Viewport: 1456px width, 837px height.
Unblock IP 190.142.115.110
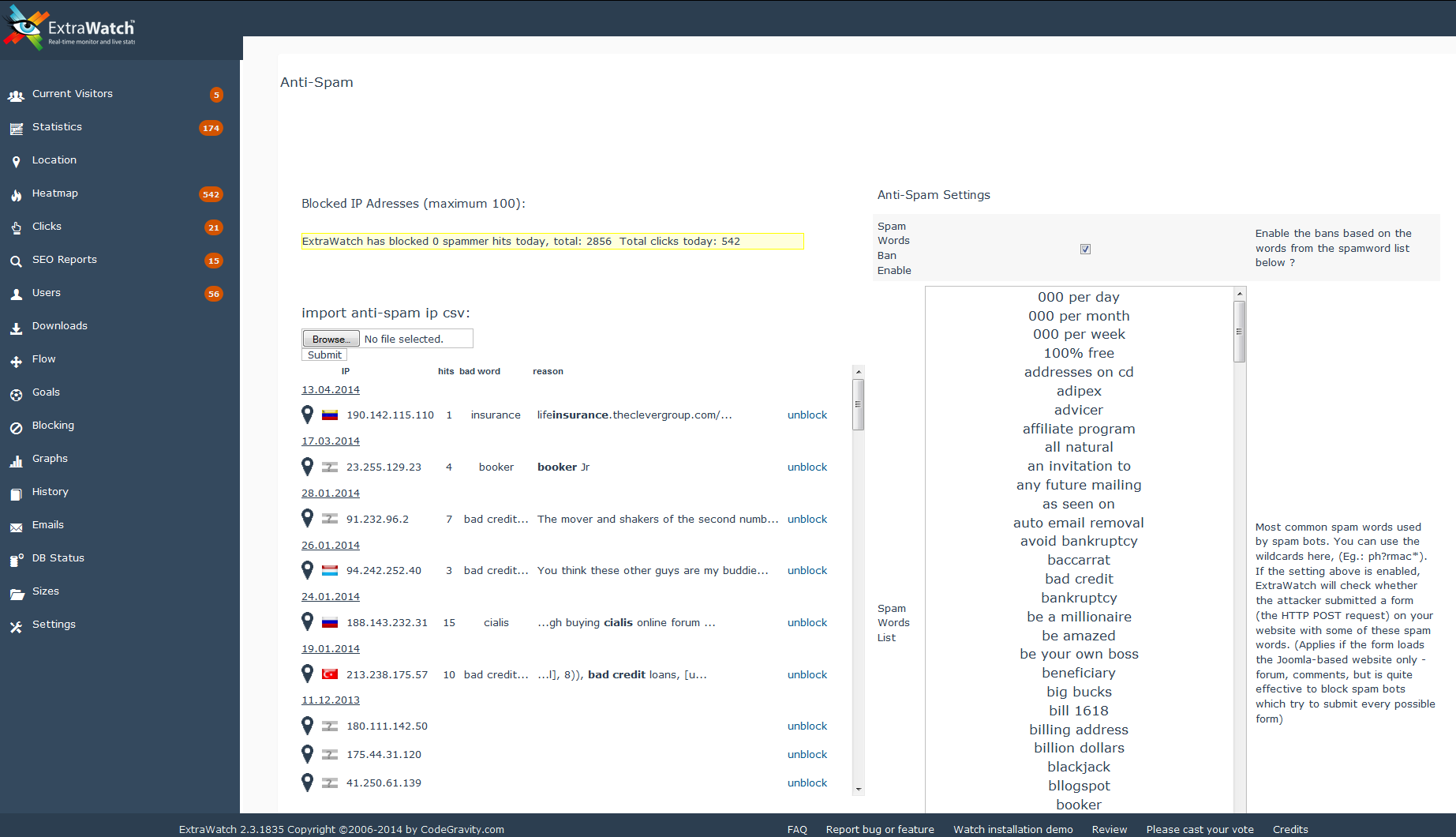pos(807,415)
